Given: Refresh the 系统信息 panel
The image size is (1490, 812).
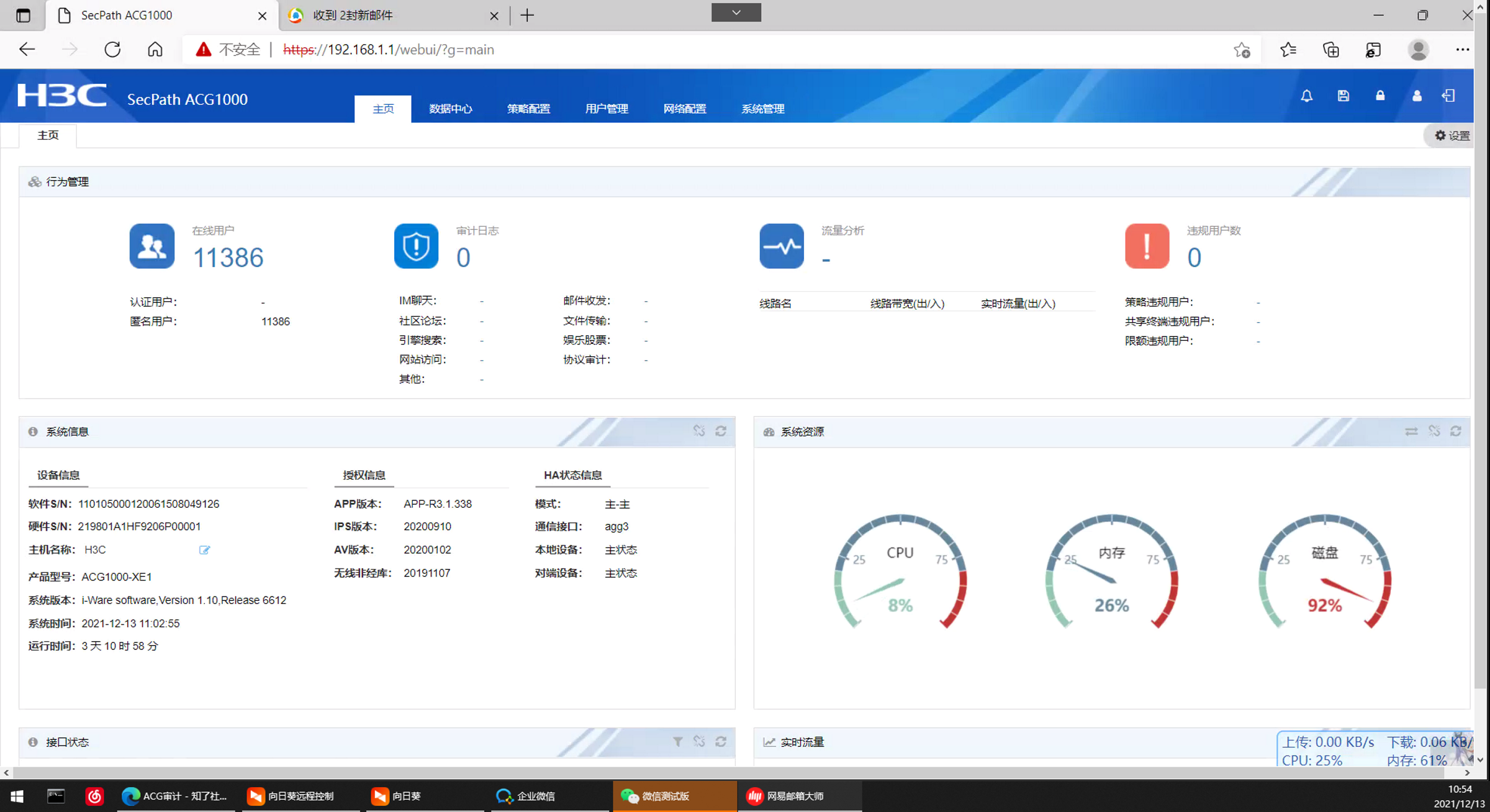Looking at the screenshot, I should [721, 431].
